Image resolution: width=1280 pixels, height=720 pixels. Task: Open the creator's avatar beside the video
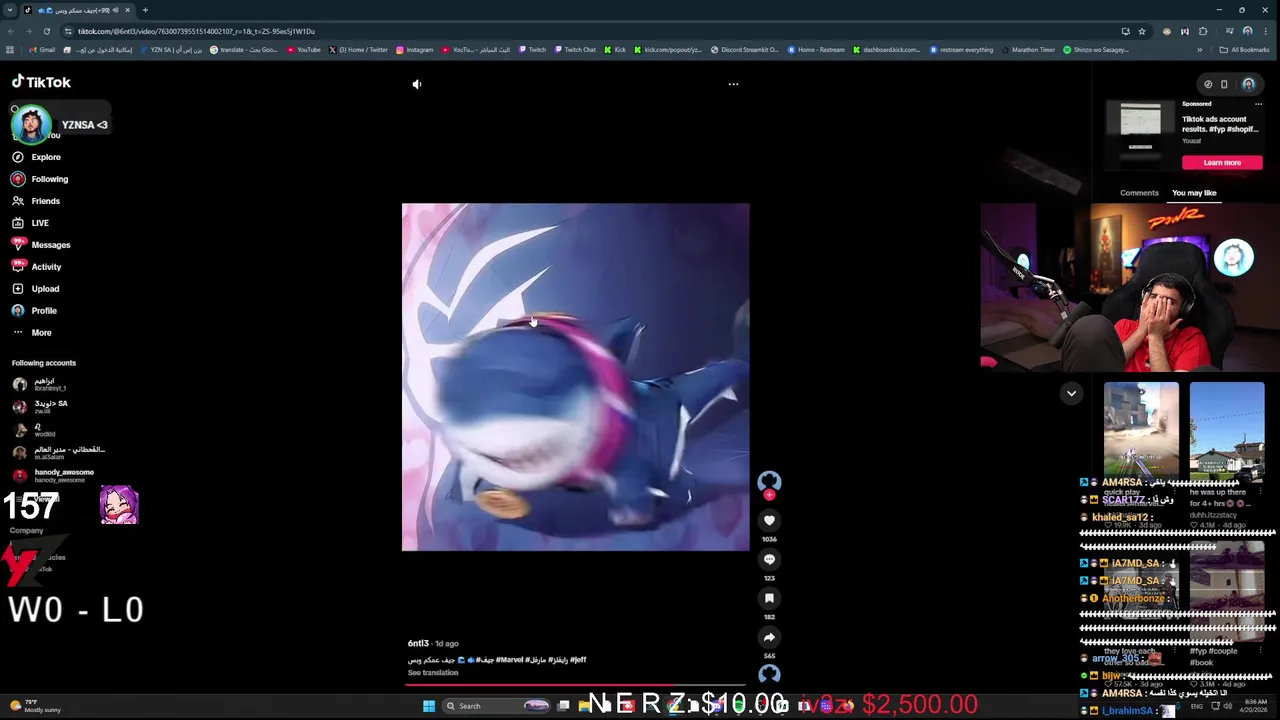769,481
